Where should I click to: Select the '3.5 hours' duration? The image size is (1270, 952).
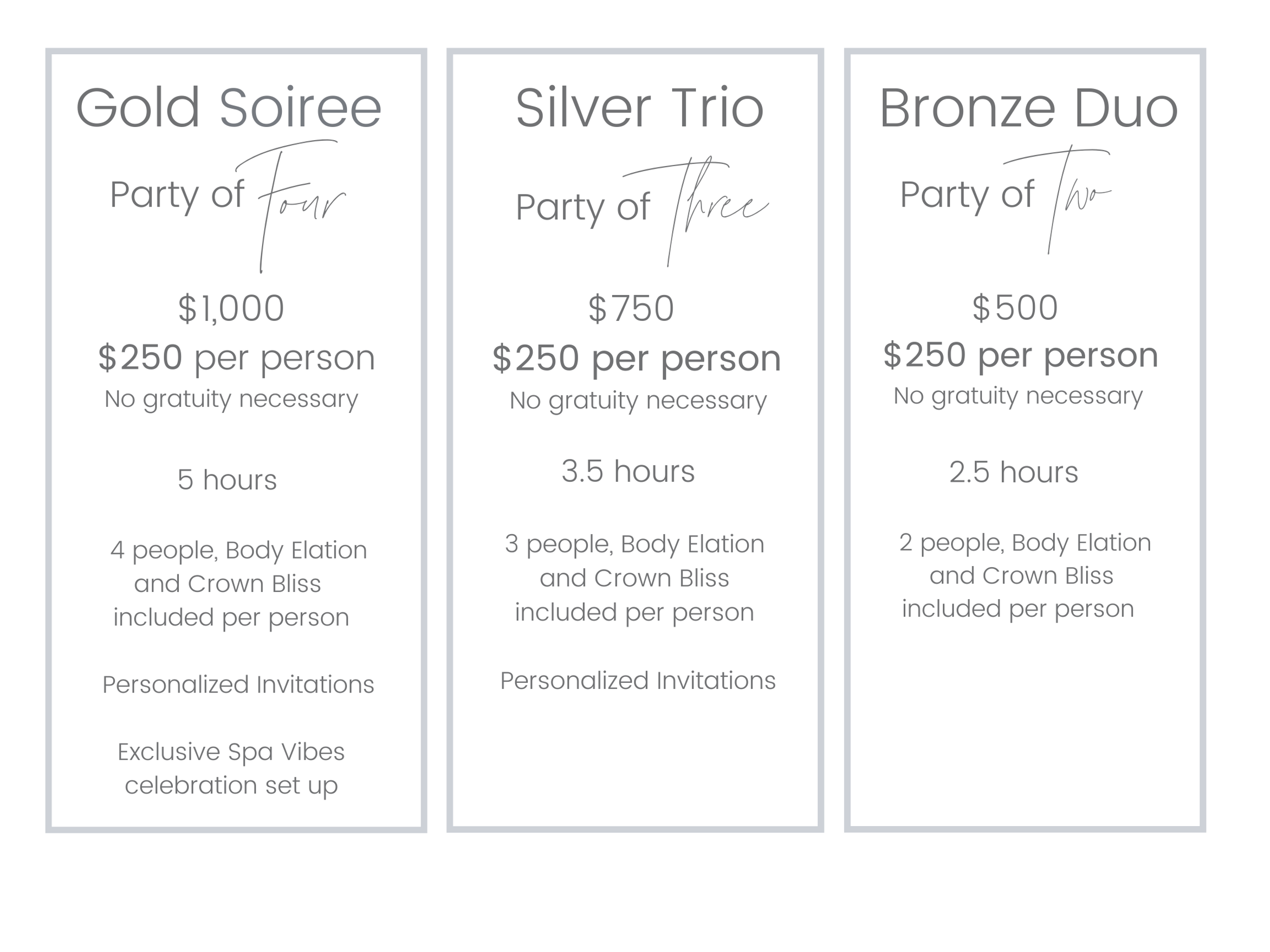click(x=628, y=471)
